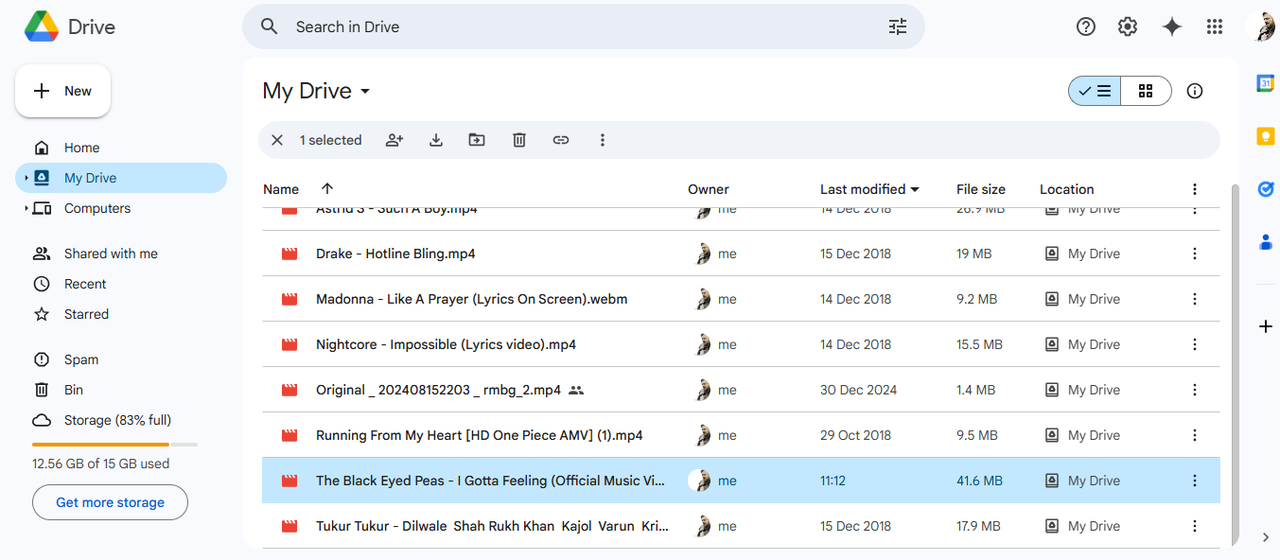
Task: Open advanced search filter options icon
Action: 898,27
